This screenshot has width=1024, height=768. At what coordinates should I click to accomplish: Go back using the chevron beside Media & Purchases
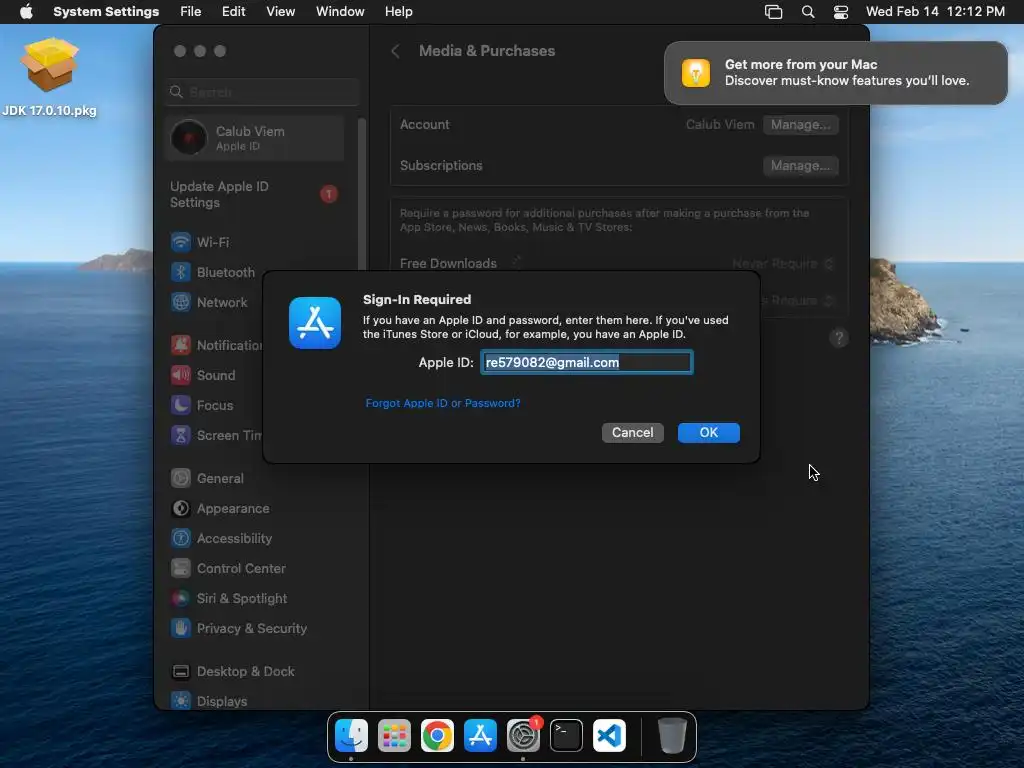pos(396,51)
